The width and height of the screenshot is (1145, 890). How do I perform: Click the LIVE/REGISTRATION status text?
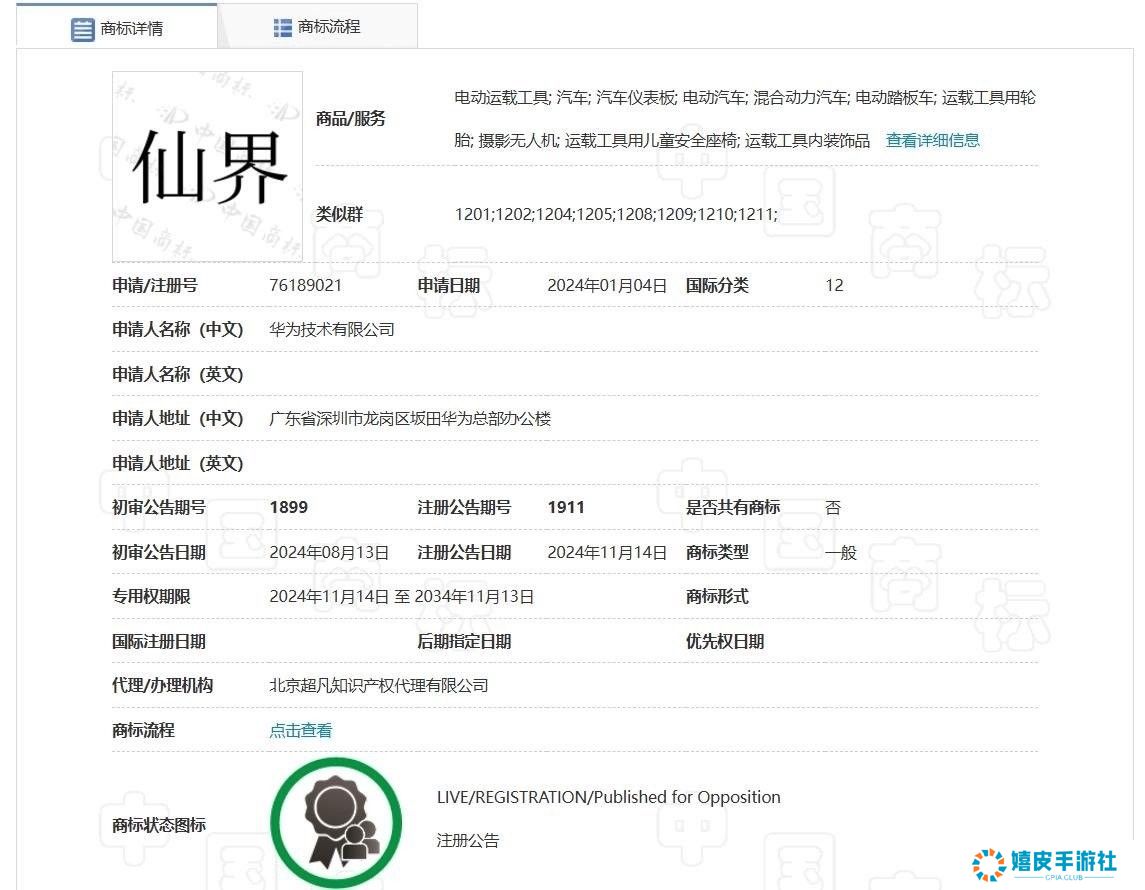[608, 797]
